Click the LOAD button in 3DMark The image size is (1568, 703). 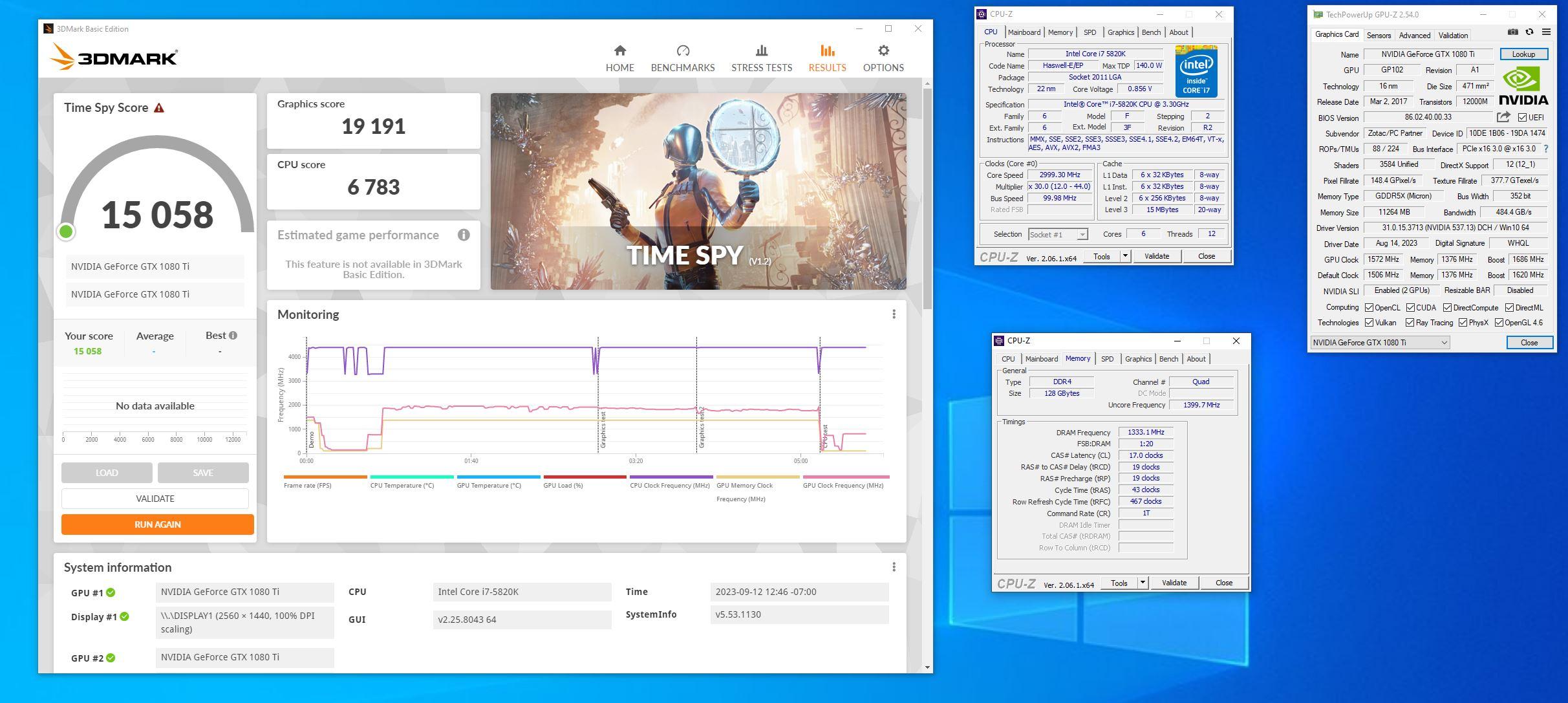107,473
